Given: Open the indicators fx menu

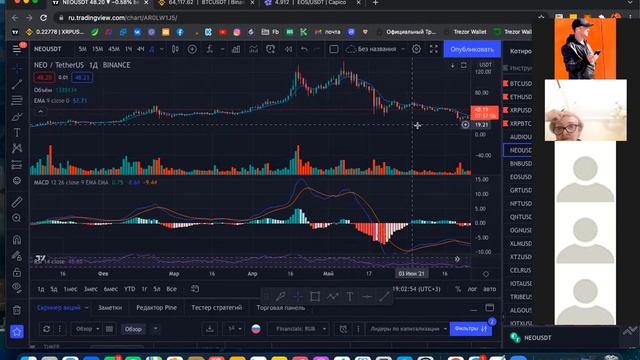Looking at the screenshot, I should pyautogui.click(x=209, y=49).
